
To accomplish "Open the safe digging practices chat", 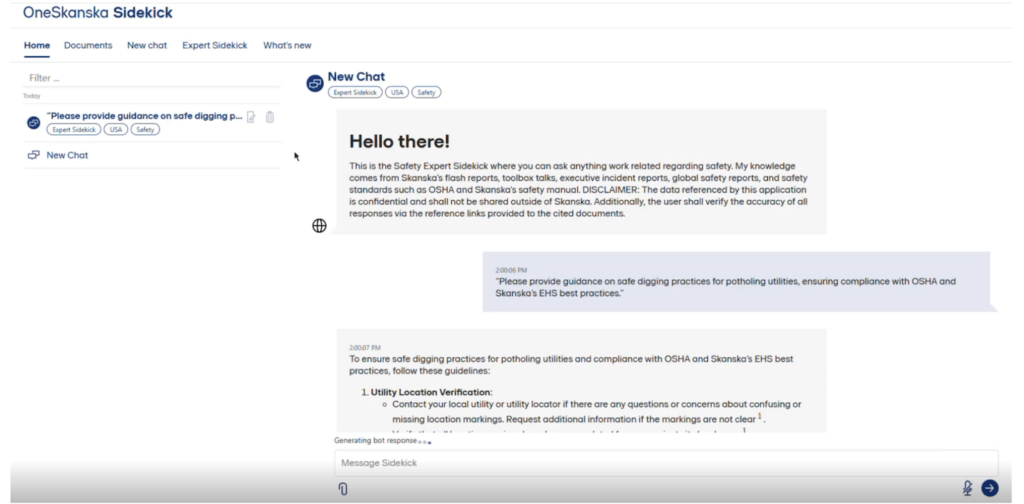I will point(144,116).
